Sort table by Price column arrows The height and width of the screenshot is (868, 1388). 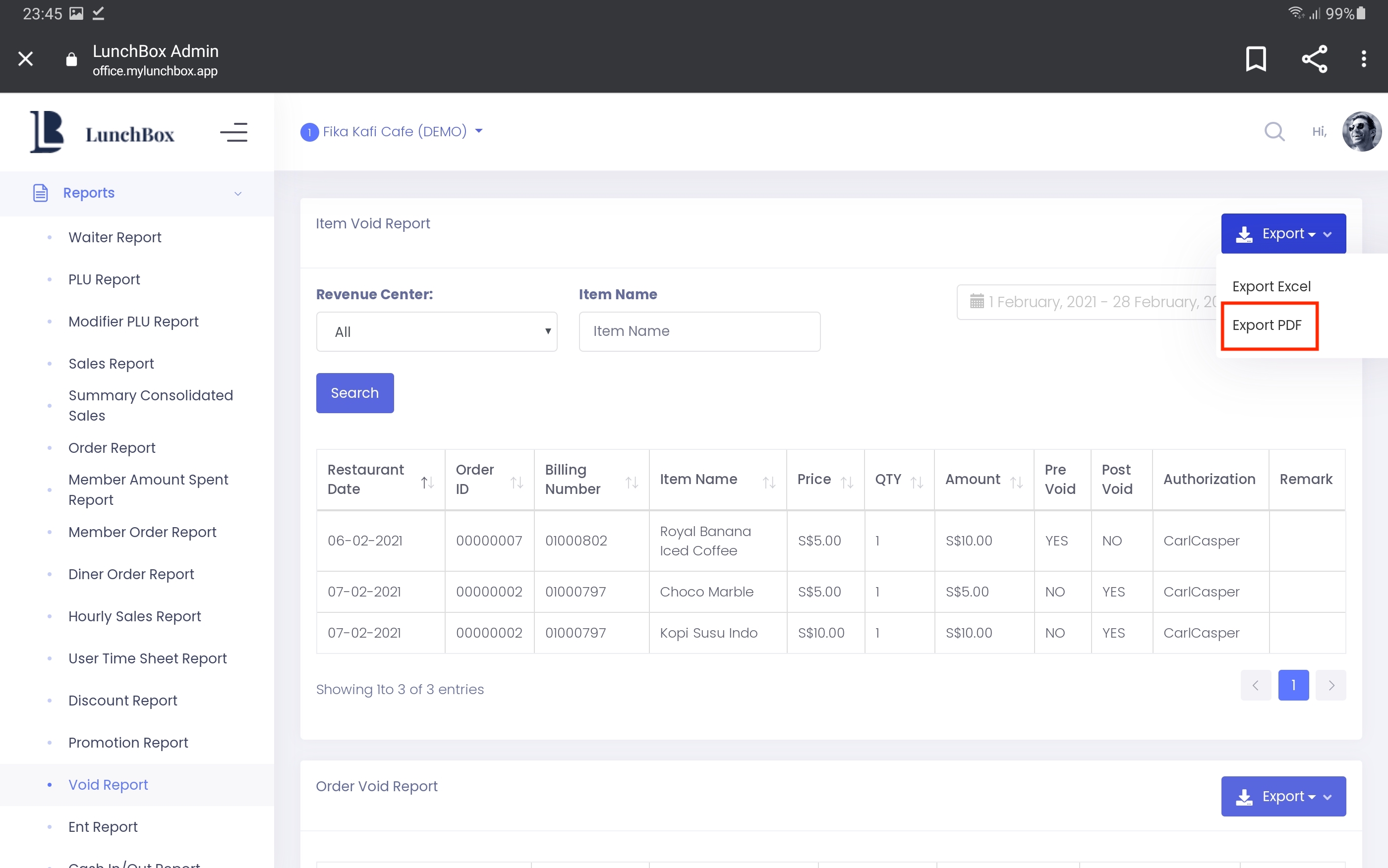pos(847,482)
